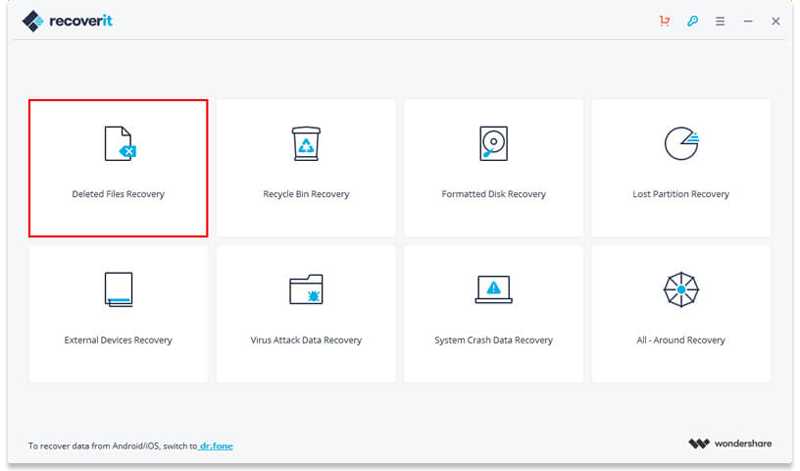Select External Devices Recovery drive icon

pos(118,289)
